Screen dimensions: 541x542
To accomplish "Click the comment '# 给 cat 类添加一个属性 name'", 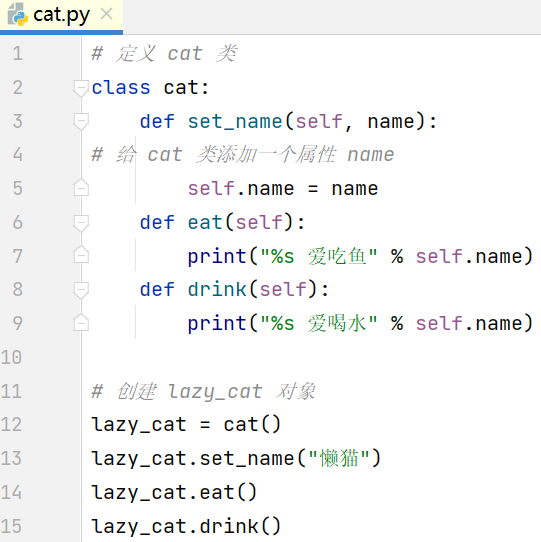I will tap(243, 155).
